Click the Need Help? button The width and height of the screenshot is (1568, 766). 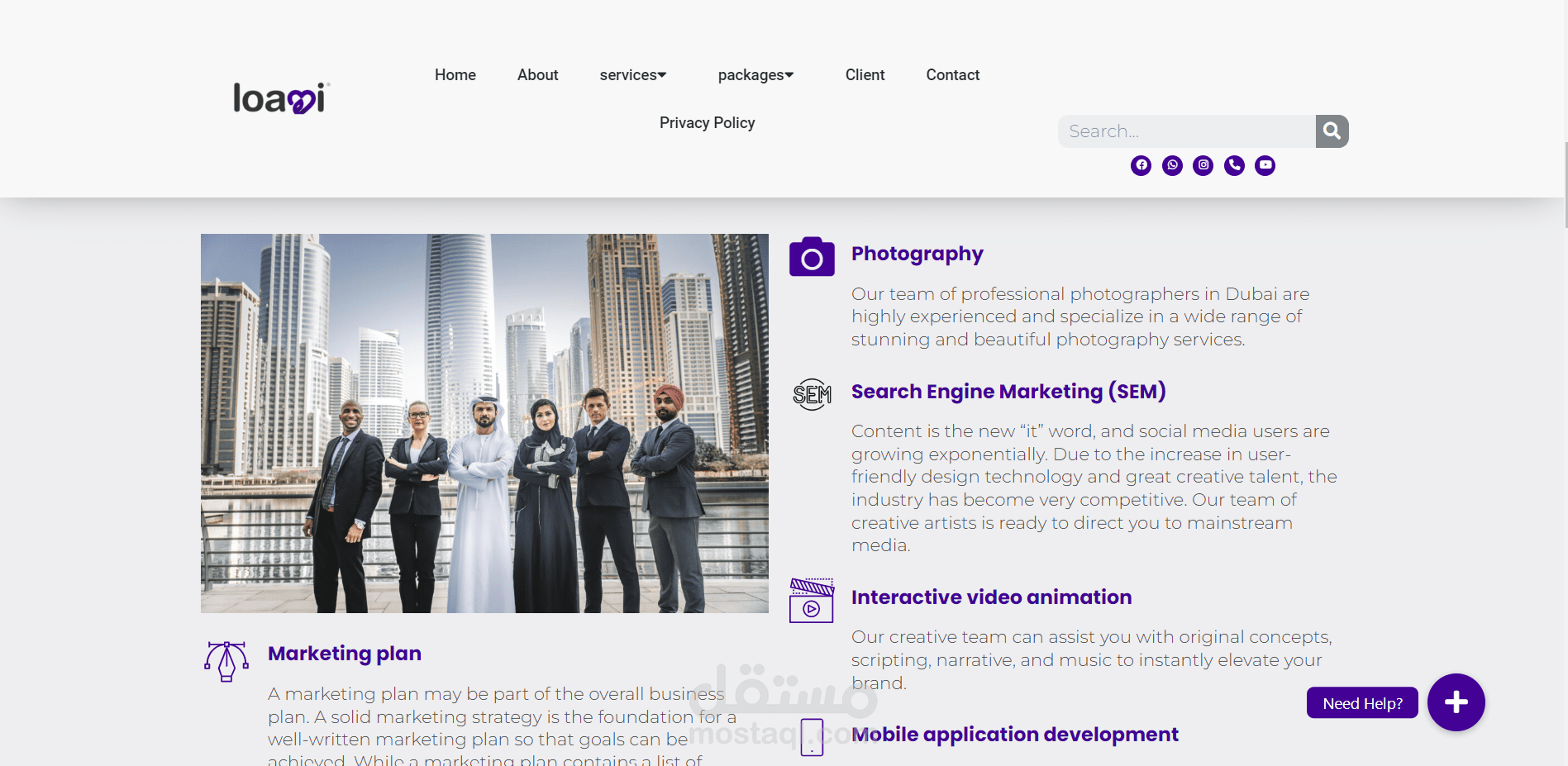pos(1362,703)
